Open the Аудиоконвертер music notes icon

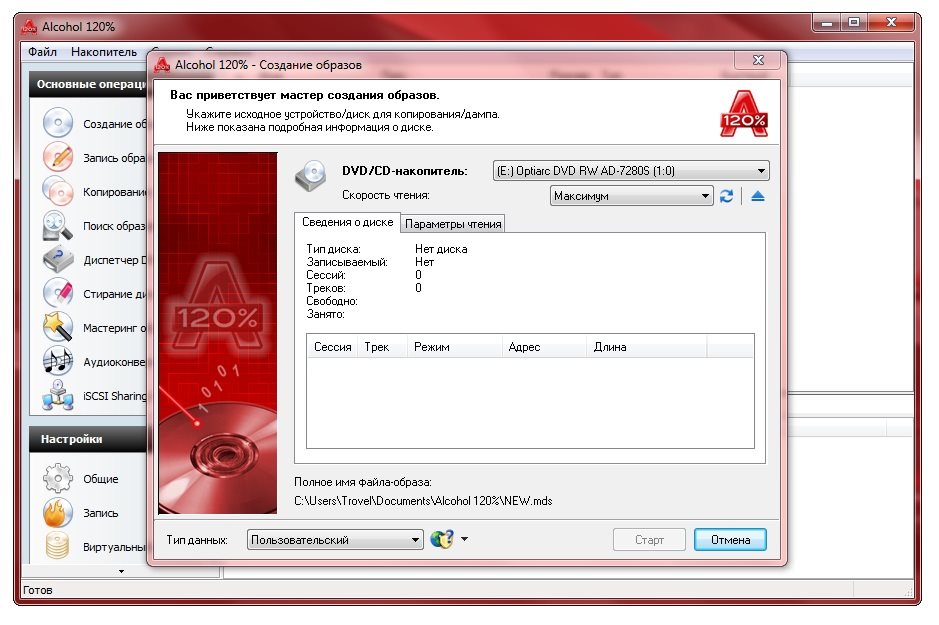57,362
